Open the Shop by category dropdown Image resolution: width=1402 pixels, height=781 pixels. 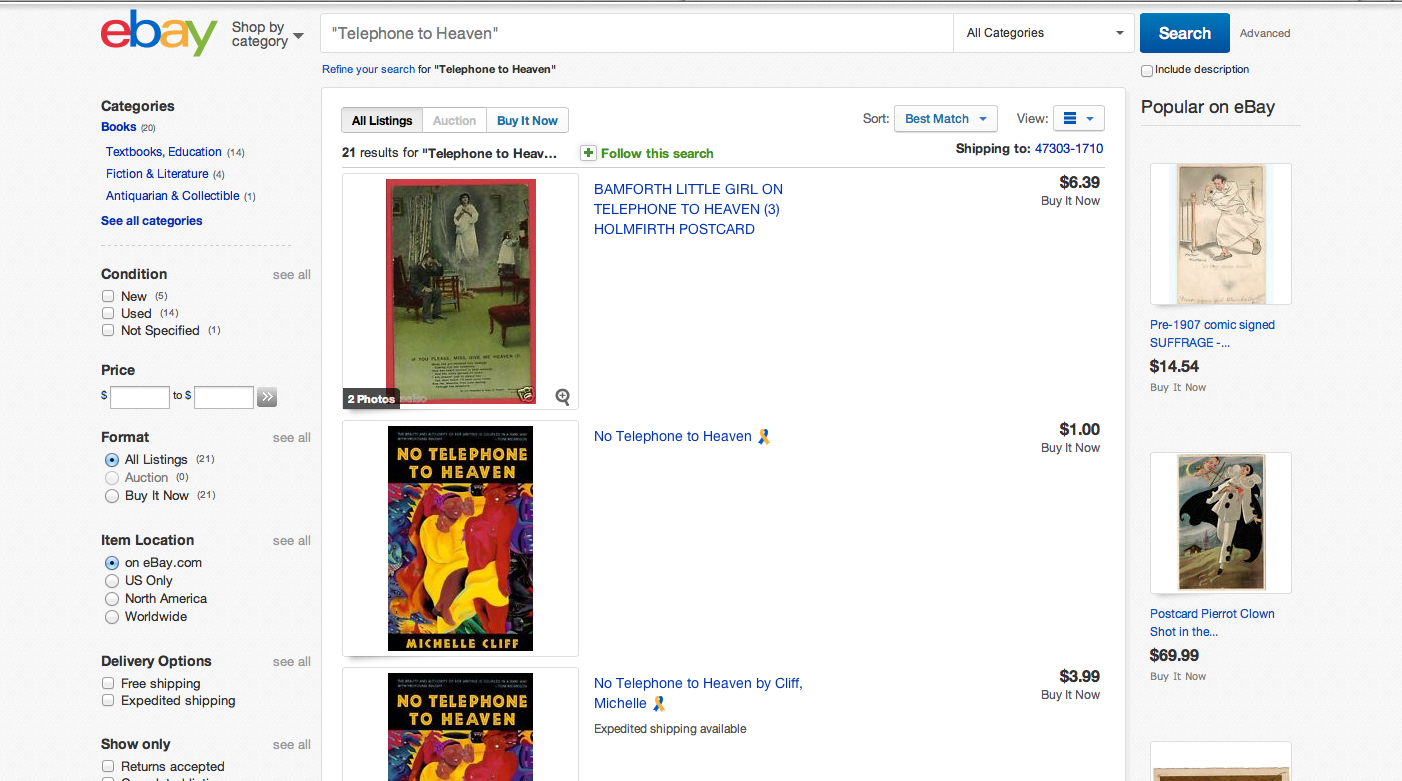[267, 34]
